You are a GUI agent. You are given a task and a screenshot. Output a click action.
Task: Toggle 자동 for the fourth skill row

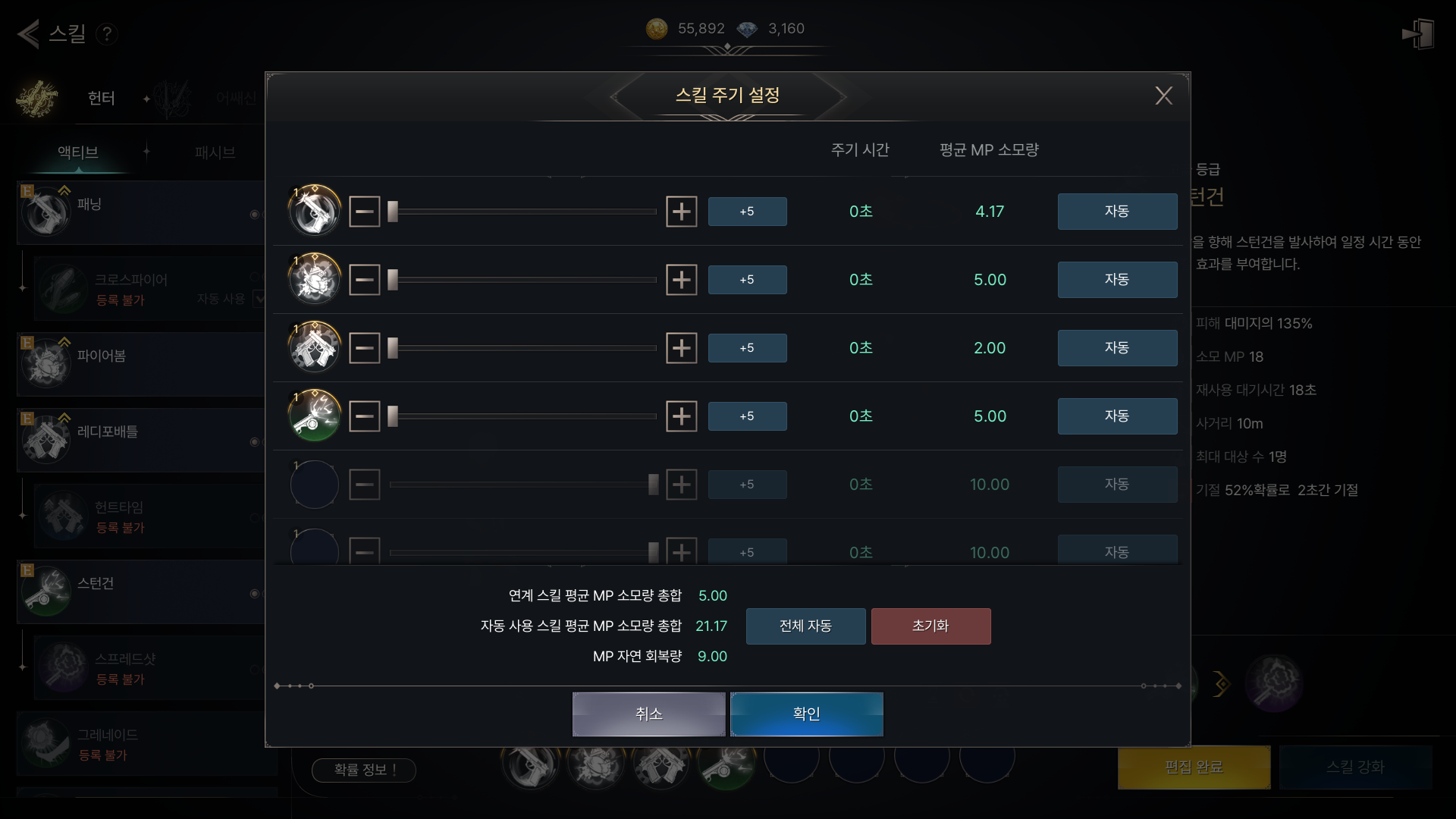tap(1117, 416)
